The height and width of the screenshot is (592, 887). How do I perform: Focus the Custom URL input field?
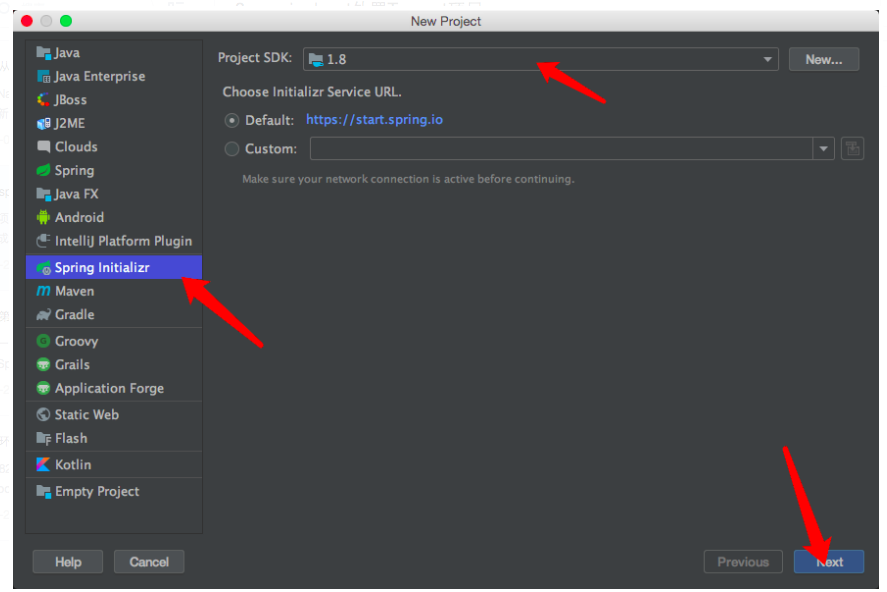point(561,149)
